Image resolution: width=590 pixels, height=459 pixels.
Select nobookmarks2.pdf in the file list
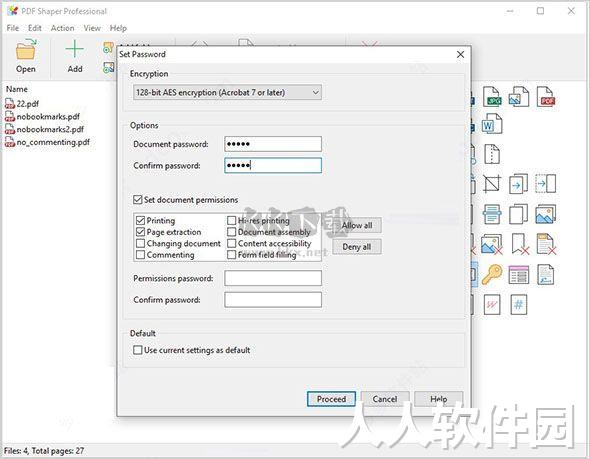(50, 129)
